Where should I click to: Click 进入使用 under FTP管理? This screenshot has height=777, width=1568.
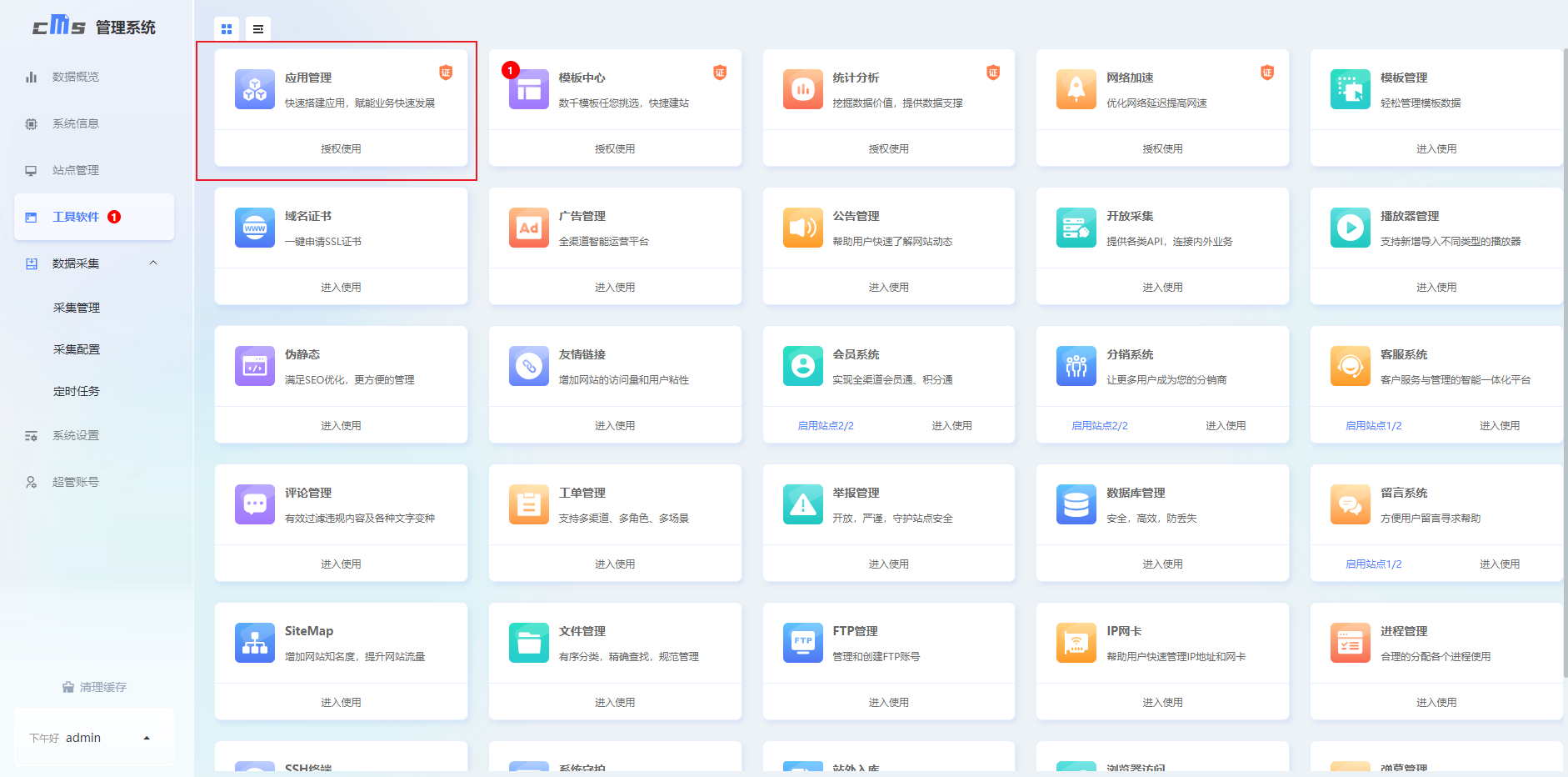click(x=889, y=703)
